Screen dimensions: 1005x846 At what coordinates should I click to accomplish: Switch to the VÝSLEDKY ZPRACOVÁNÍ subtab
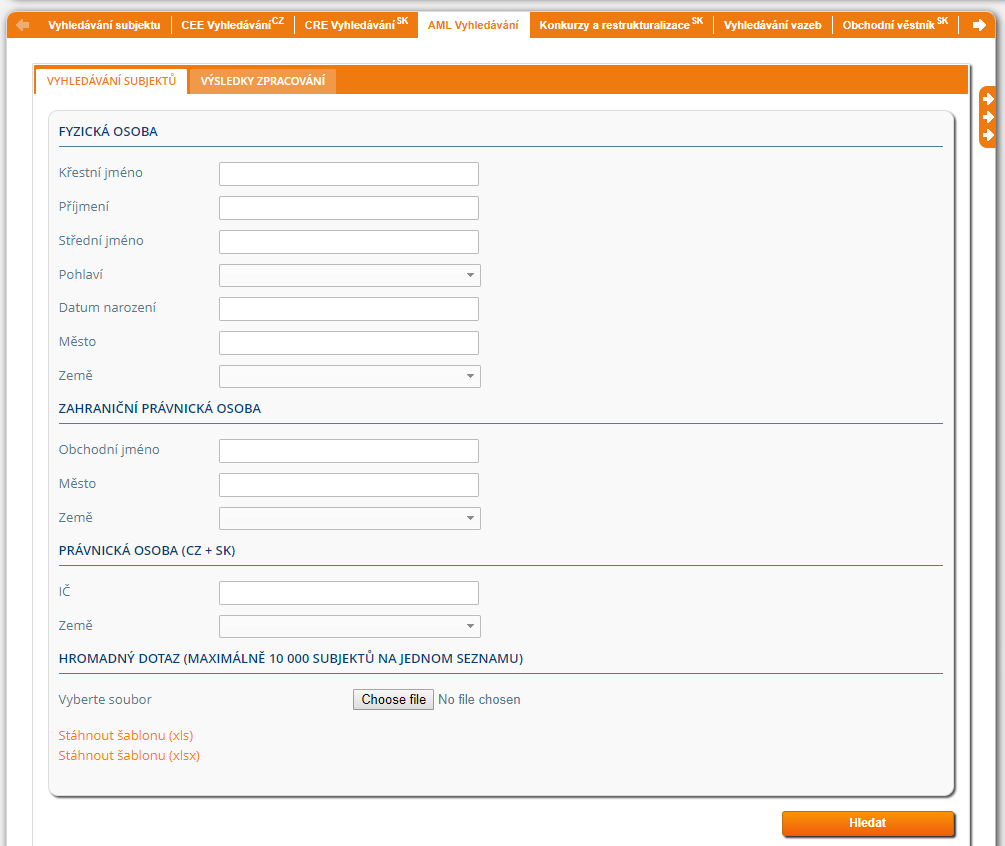pyautogui.click(x=263, y=81)
